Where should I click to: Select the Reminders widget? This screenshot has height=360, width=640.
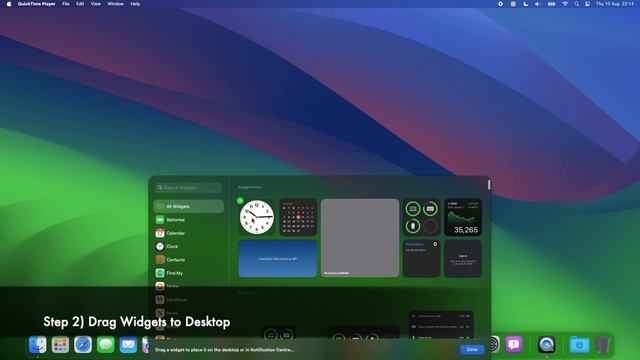pyautogui.click(x=422, y=259)
